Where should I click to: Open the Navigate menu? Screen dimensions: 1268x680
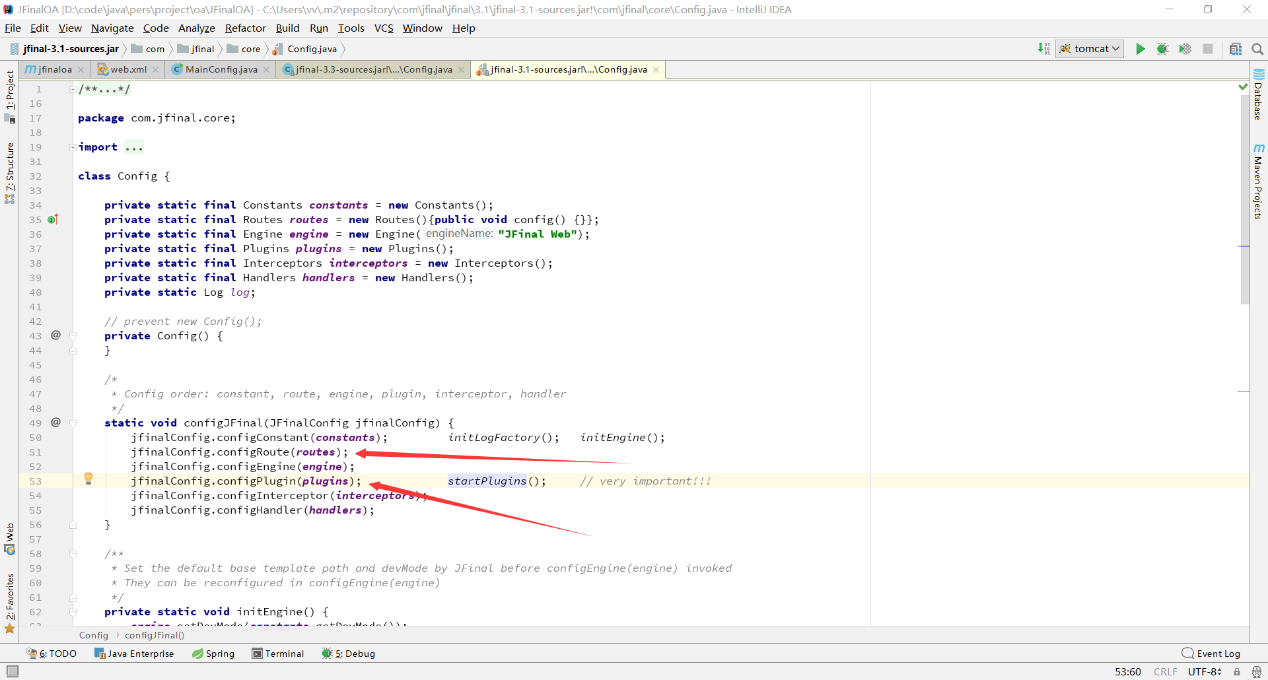(x=112, y=28)
